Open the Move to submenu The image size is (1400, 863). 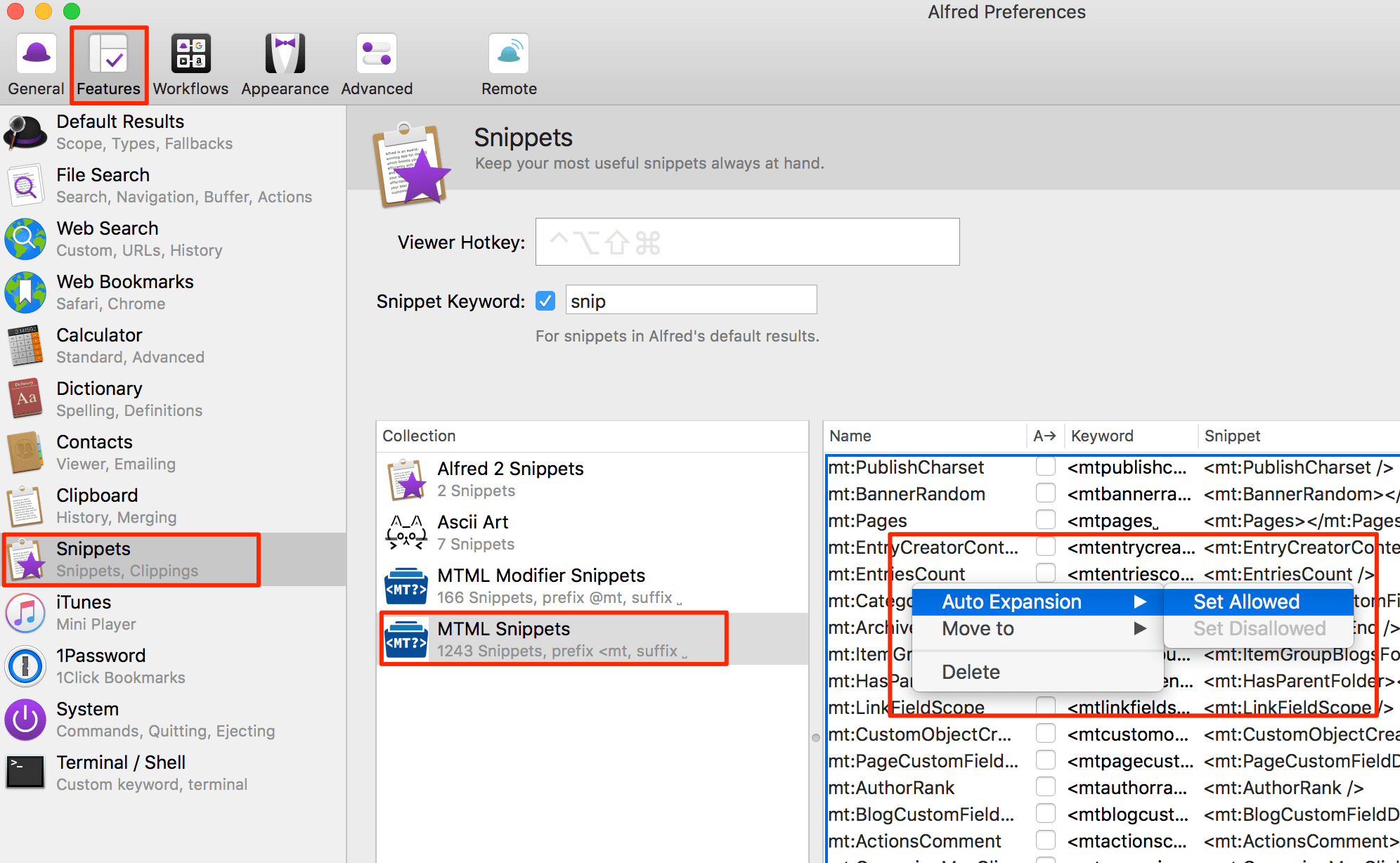(978, 629)
